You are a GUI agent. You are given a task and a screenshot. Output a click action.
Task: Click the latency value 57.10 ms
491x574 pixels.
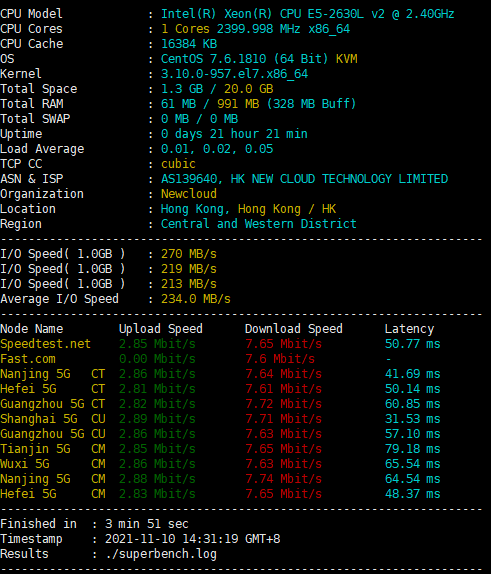413,434
